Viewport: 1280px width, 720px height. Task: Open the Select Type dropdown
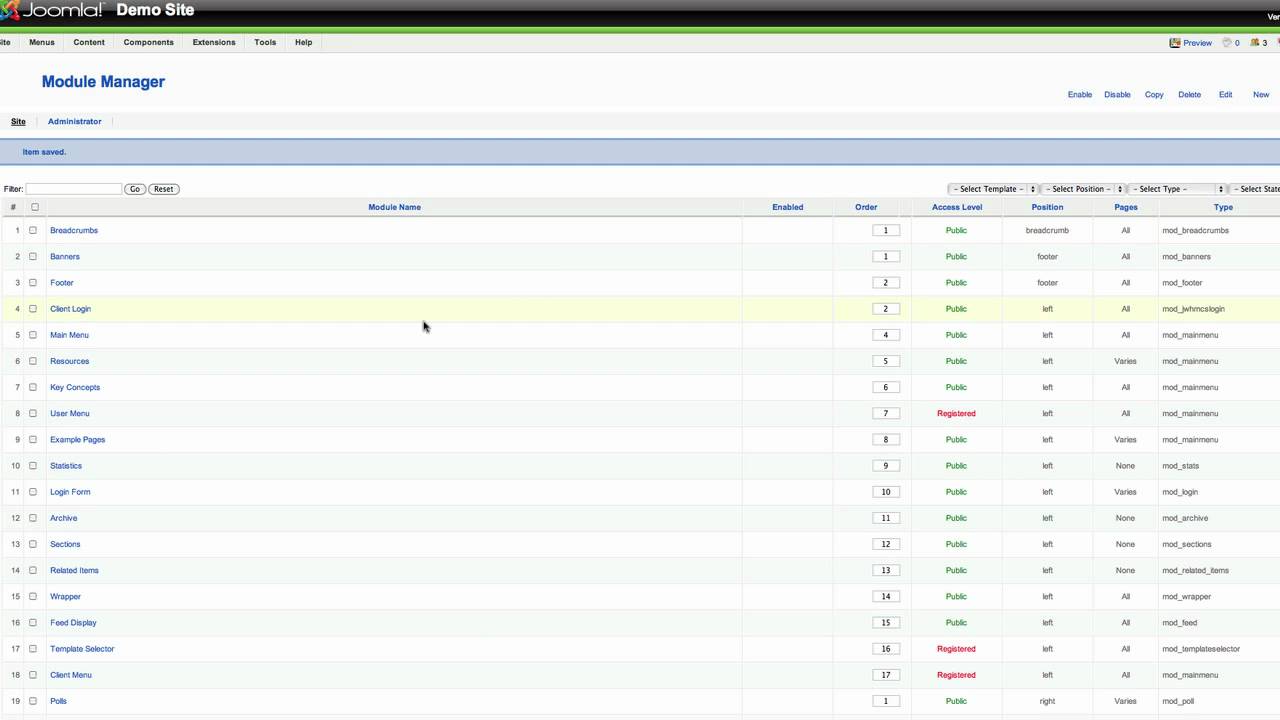(x=1178, y=189)
